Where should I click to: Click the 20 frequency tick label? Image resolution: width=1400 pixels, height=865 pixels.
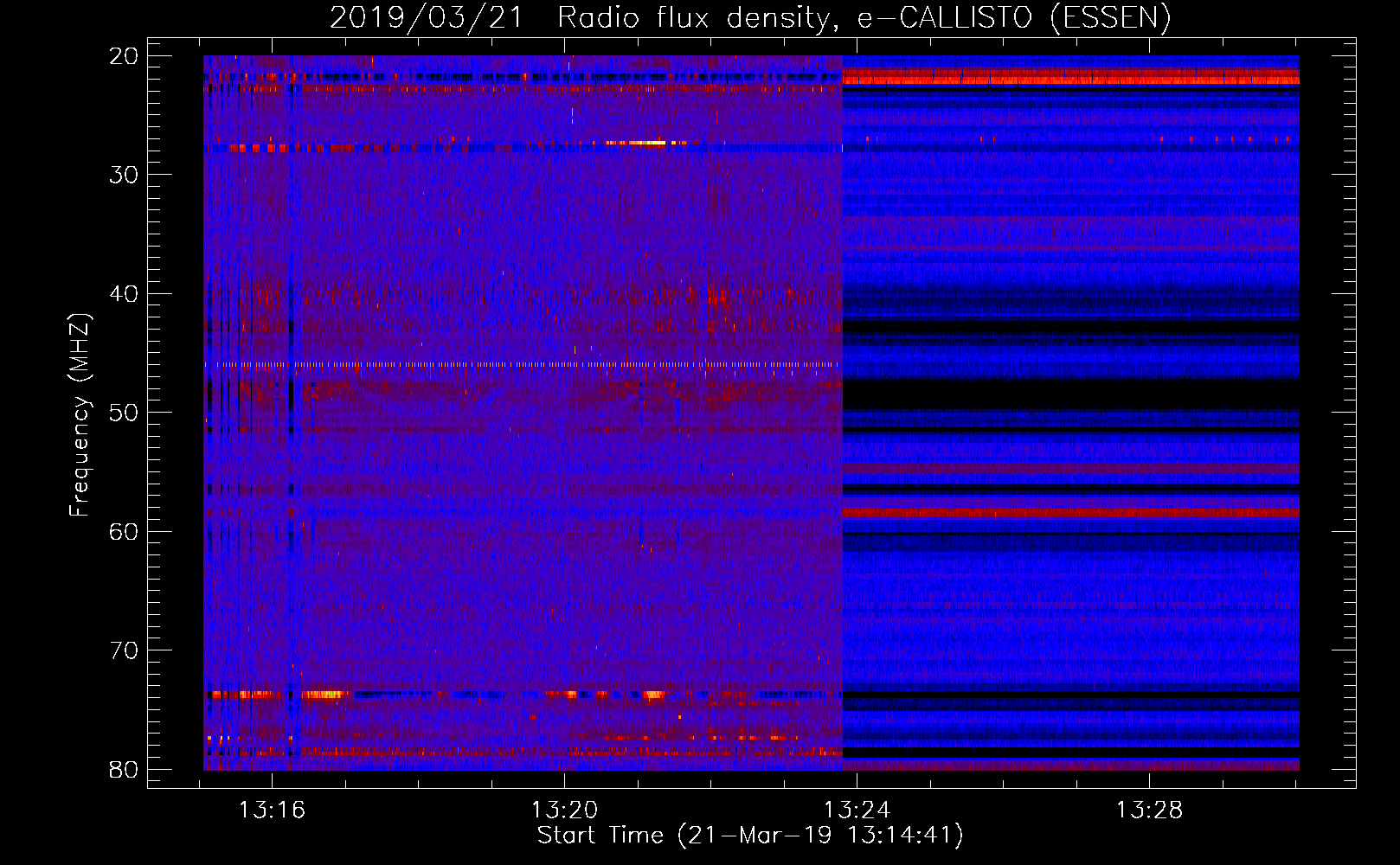[124, 56]
